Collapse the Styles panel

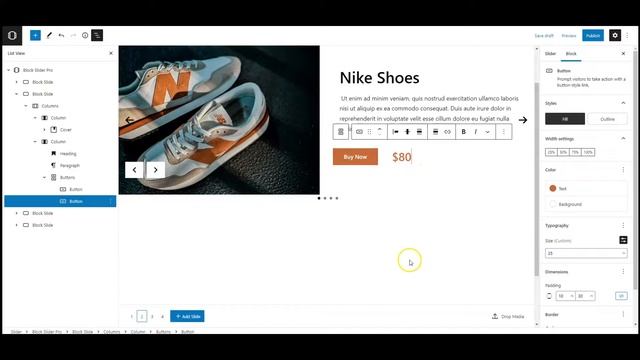pos(623,103)
